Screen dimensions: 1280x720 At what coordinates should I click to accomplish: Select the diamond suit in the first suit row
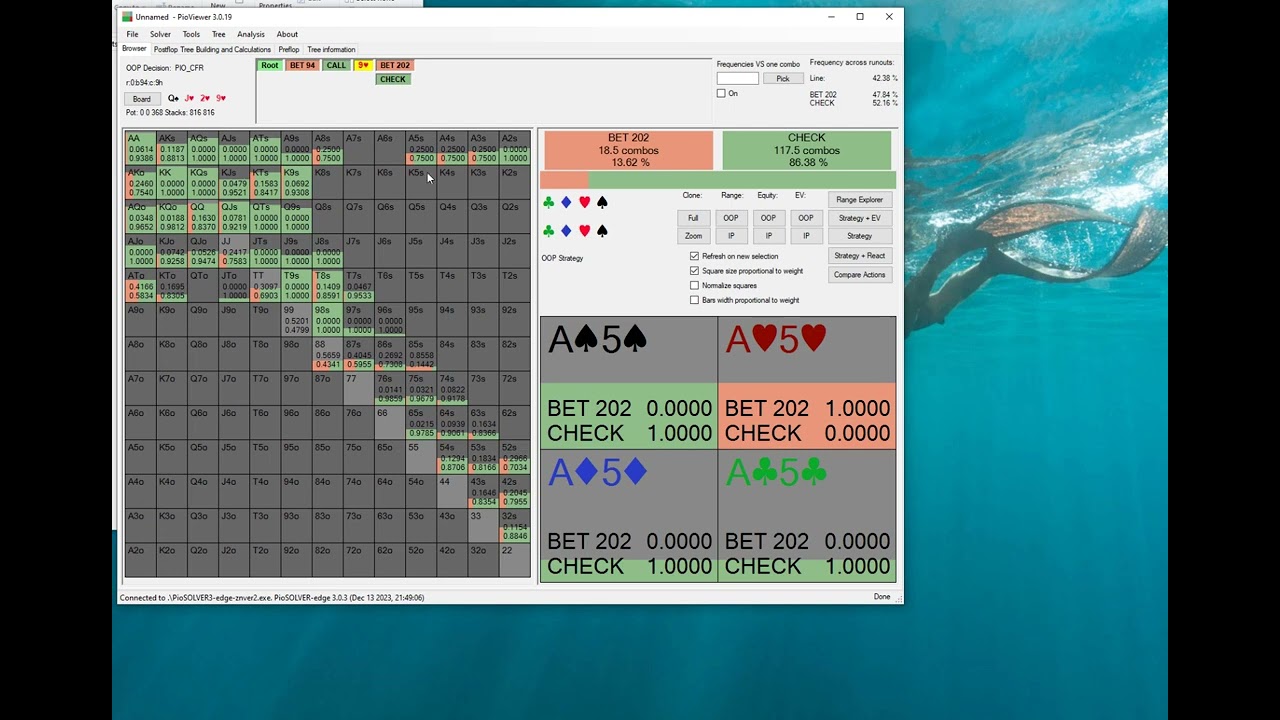coord(566,203)
